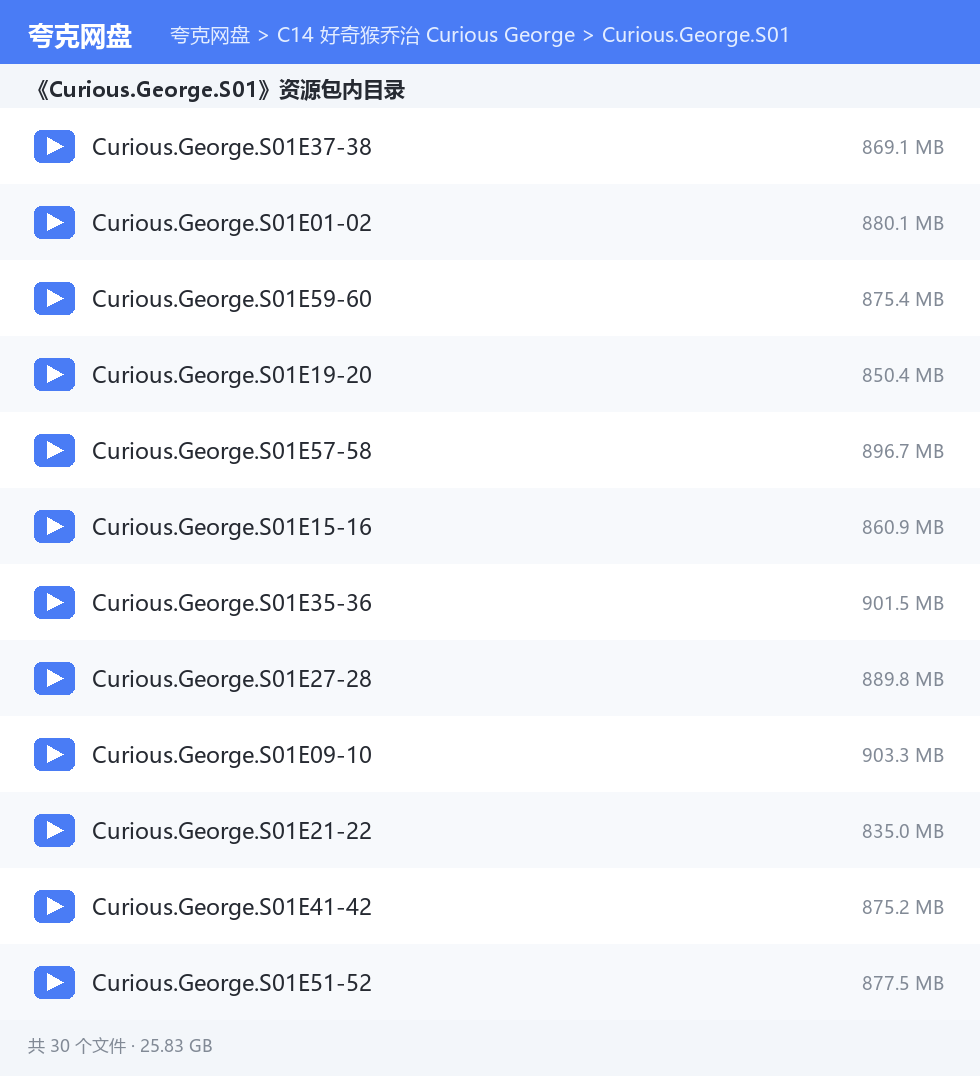Screen dimensions: 980x1076
Task: Click the video icon for Curious.George.S01E15-16
Action: [x=54, y=526]
